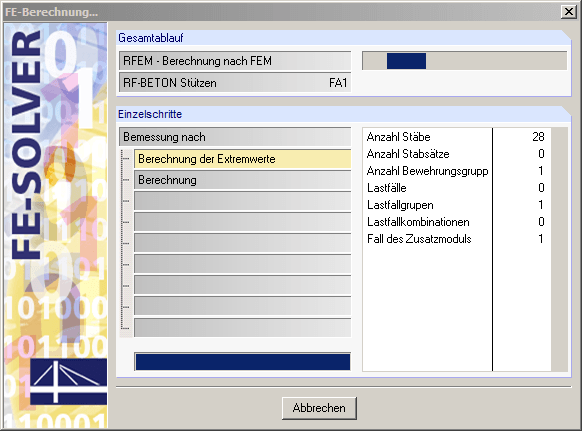Click the 'Lastfallkombinationen' label
The height and width of the screenshot is (431, 582).
[418, 222]
